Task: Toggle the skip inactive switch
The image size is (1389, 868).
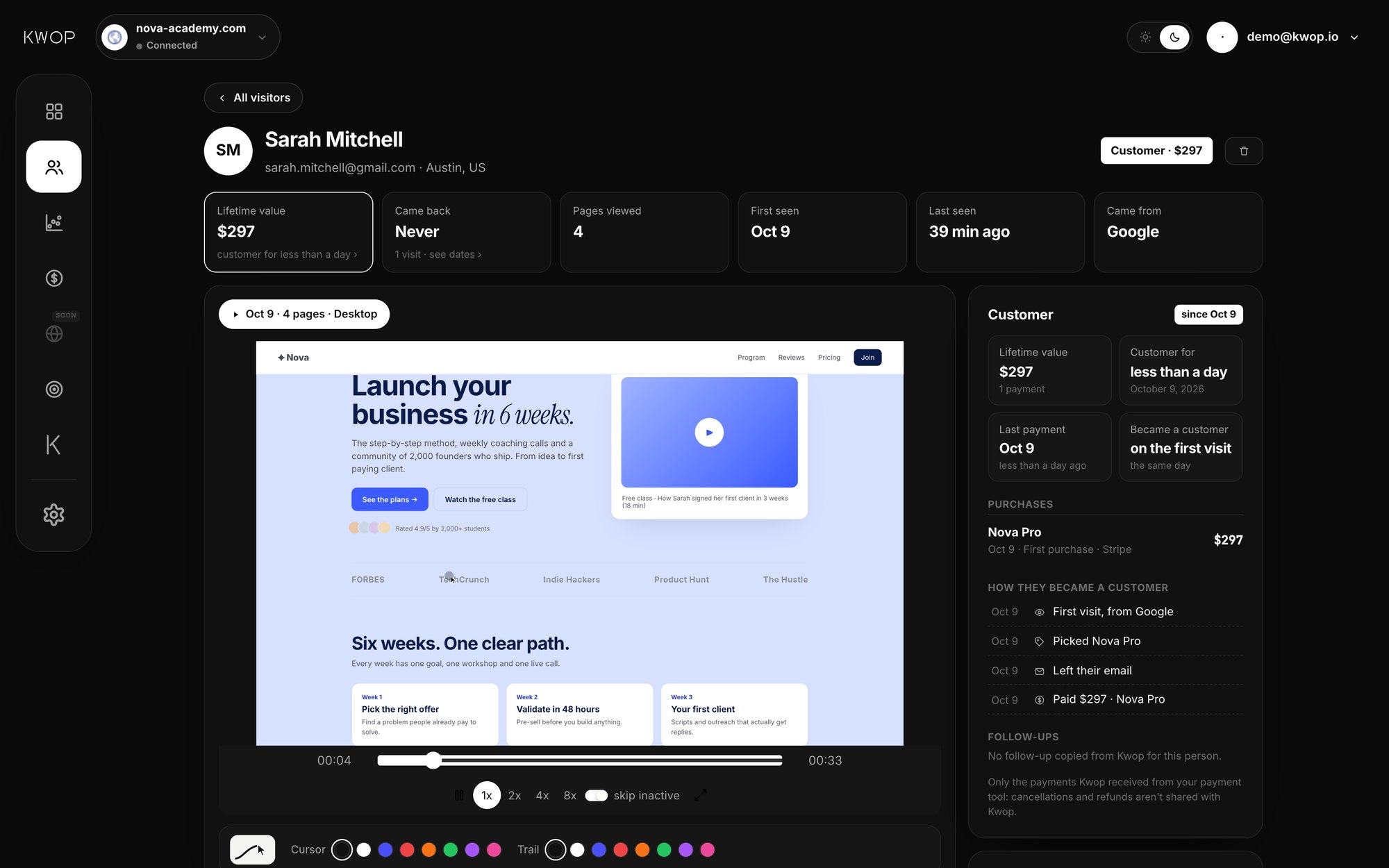Action: 596,795
